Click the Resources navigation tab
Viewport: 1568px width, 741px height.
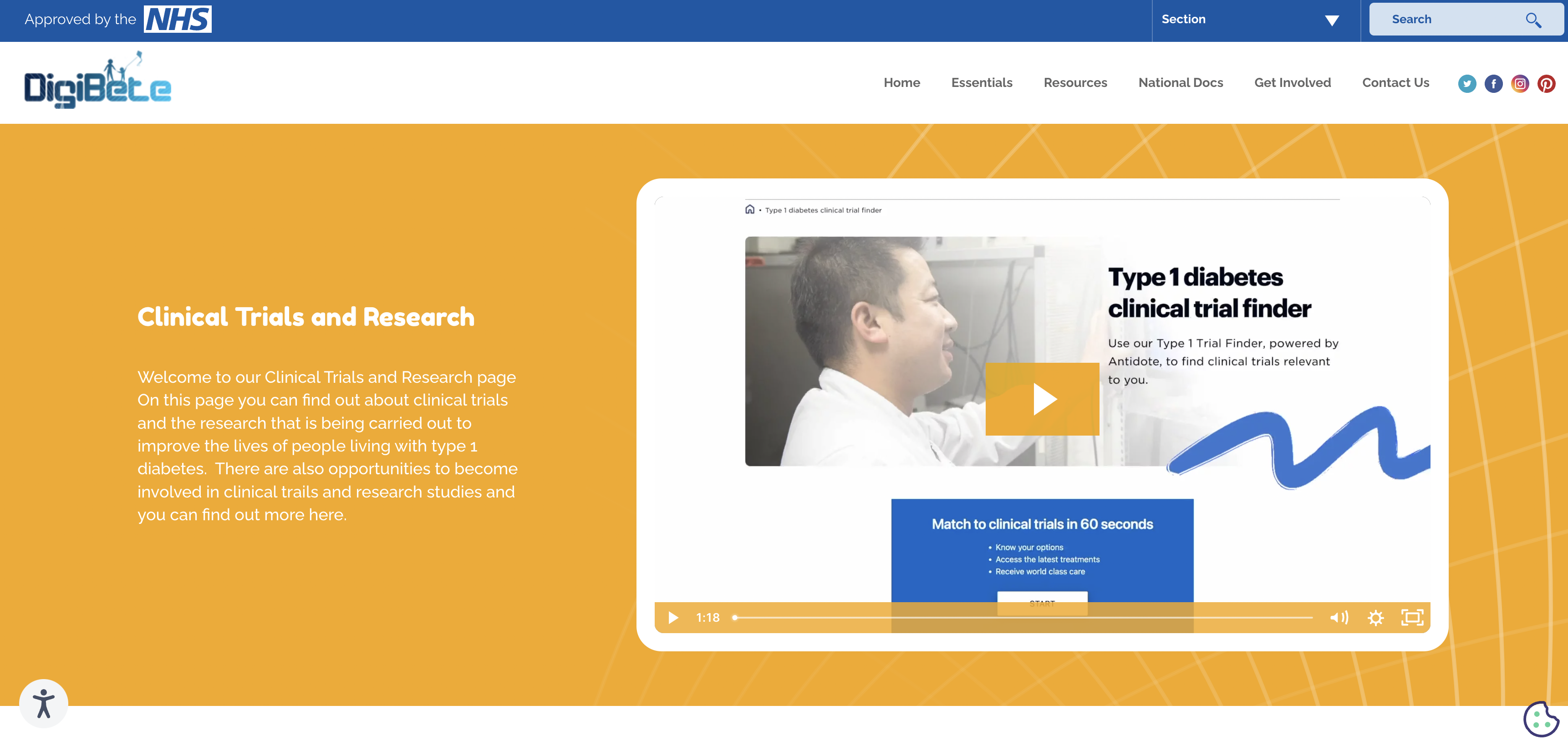point(1075,82)
